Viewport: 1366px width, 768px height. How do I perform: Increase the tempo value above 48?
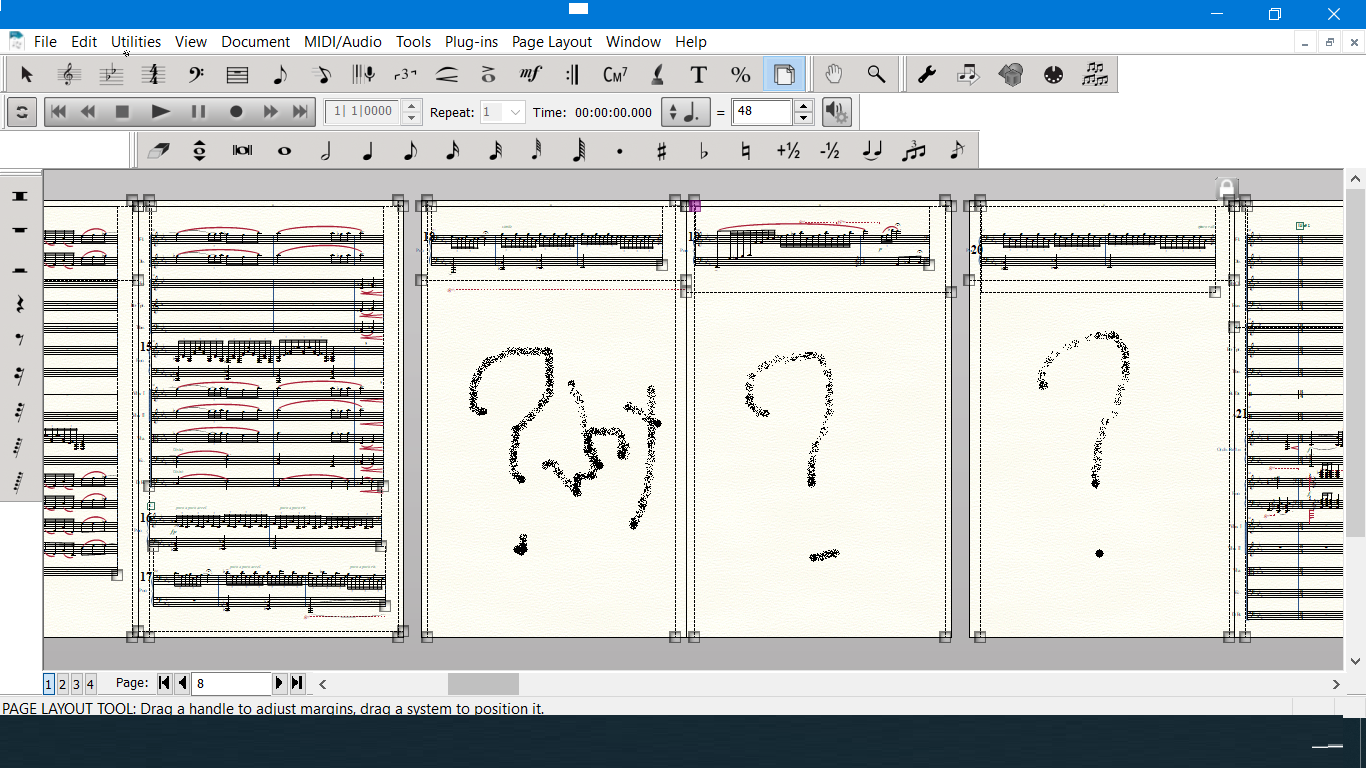[805, 106]
